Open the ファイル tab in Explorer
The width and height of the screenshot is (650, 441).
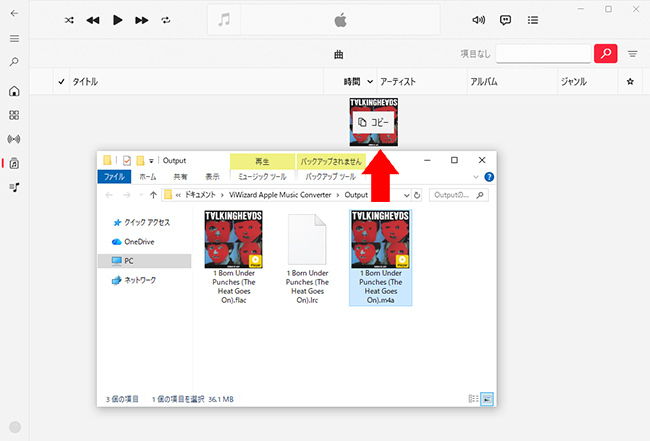[x=114, y=177]
